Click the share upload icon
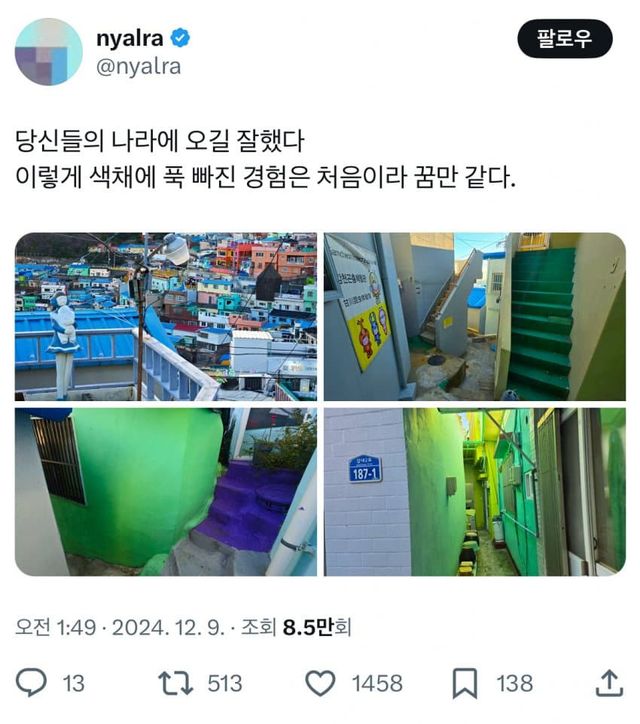Image resolution: width=640 pixels, height=724 pixels. pos(609,683)
